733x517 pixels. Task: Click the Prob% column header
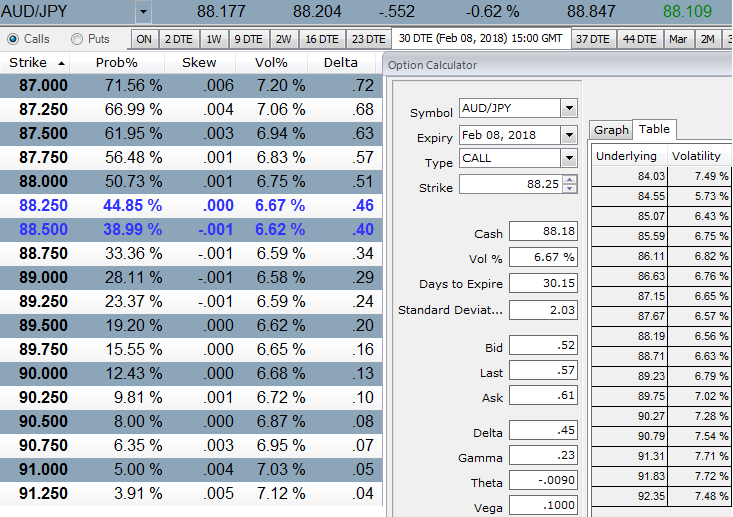tap(117, 63)
